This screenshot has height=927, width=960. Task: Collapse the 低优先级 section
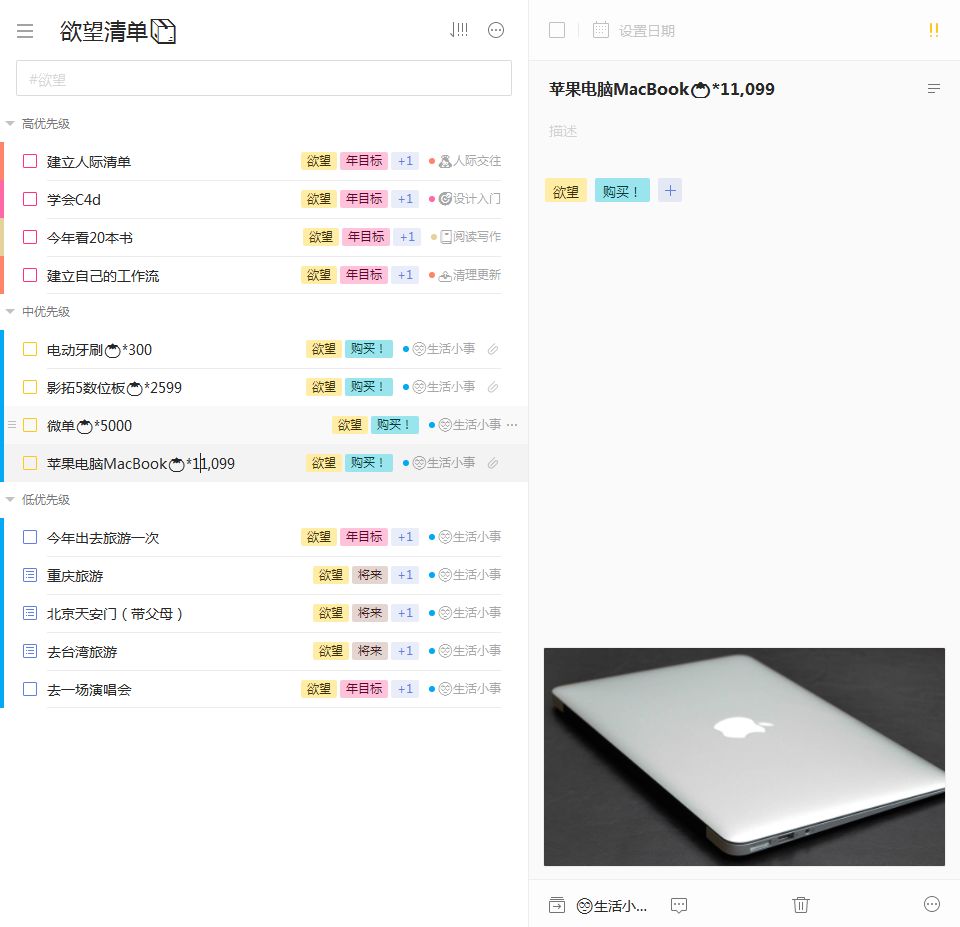tap(10, 499)
